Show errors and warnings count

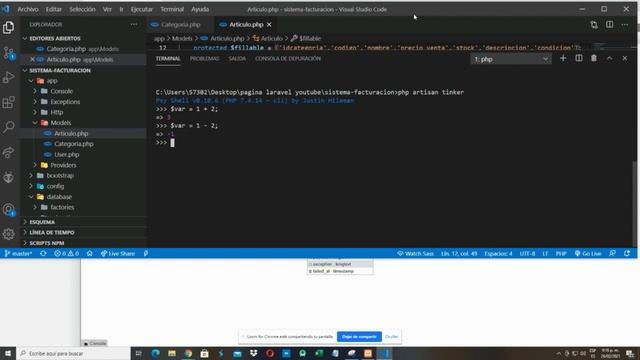point(67,253)
